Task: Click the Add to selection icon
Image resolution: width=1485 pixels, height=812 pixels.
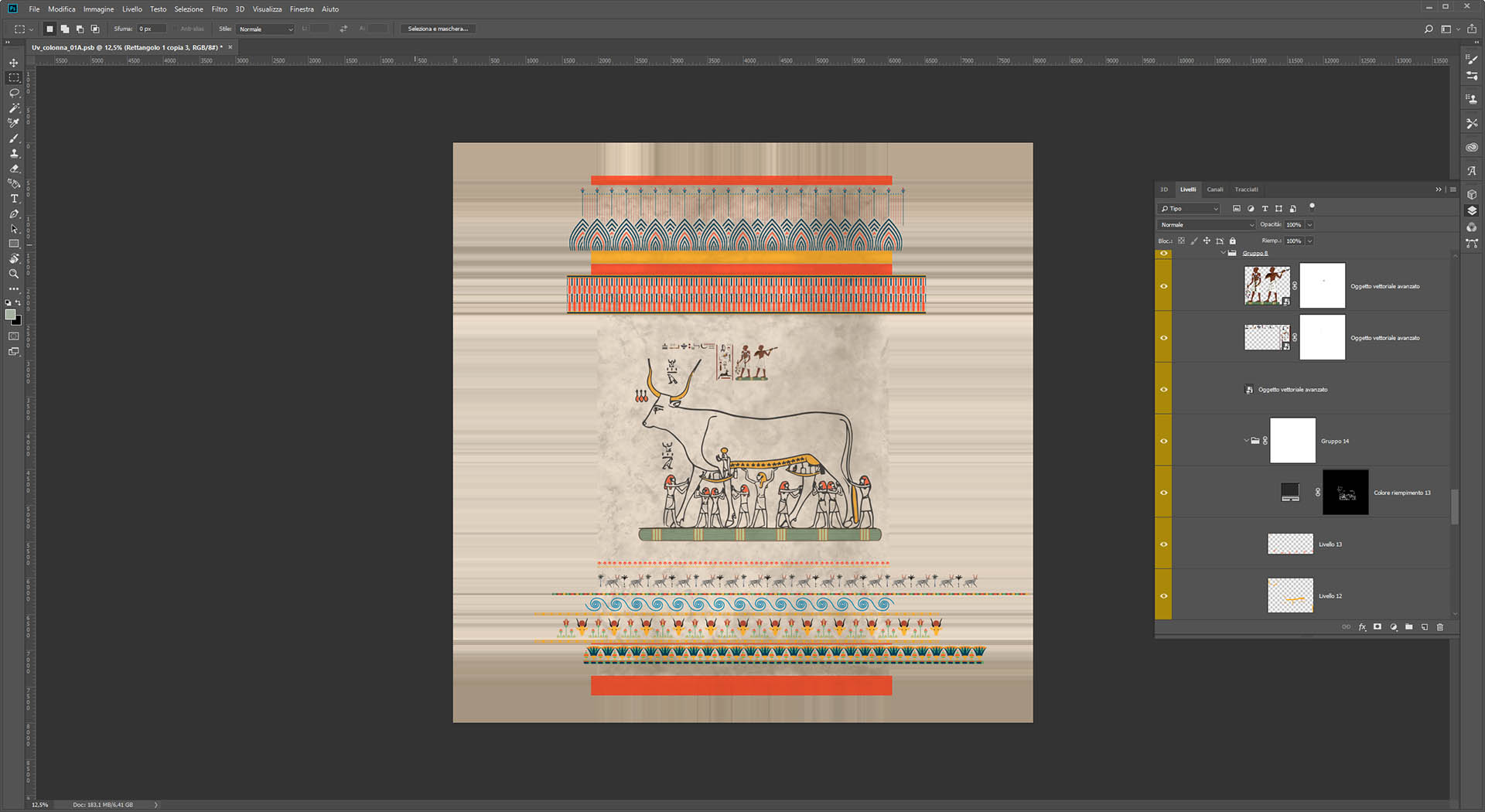Action: [65, 29]
